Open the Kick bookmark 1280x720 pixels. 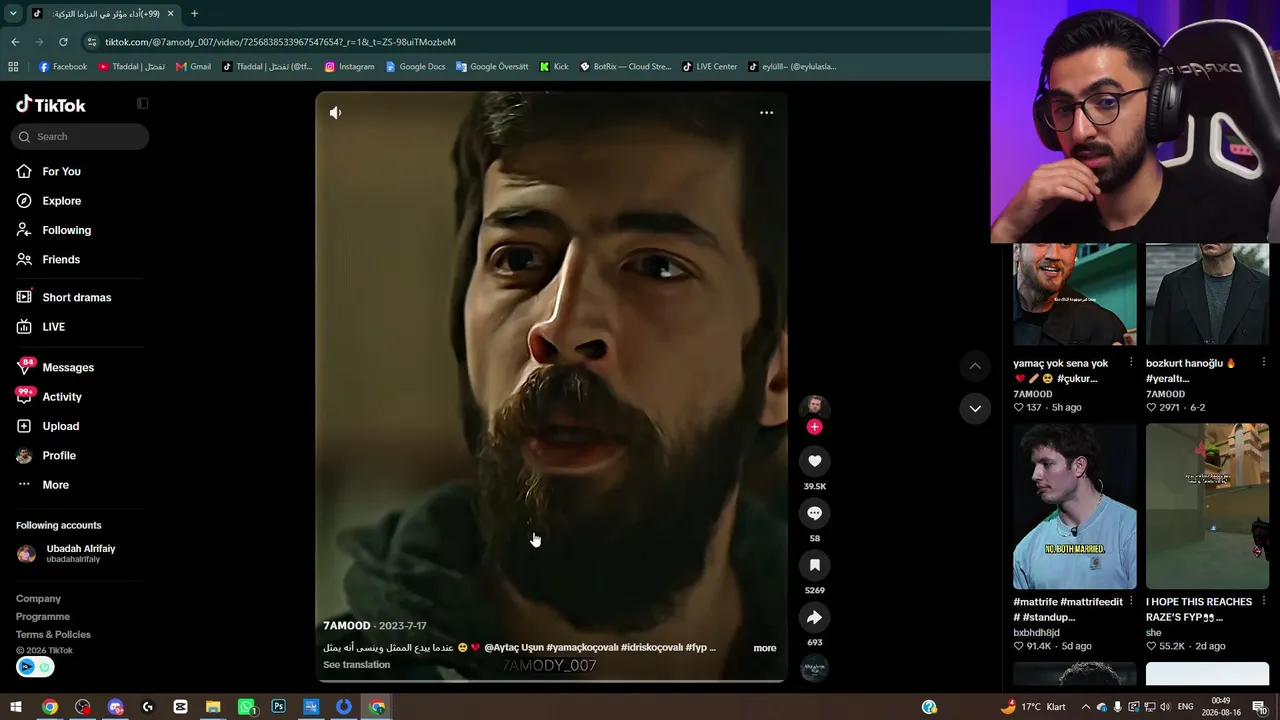tap(554, 67)
